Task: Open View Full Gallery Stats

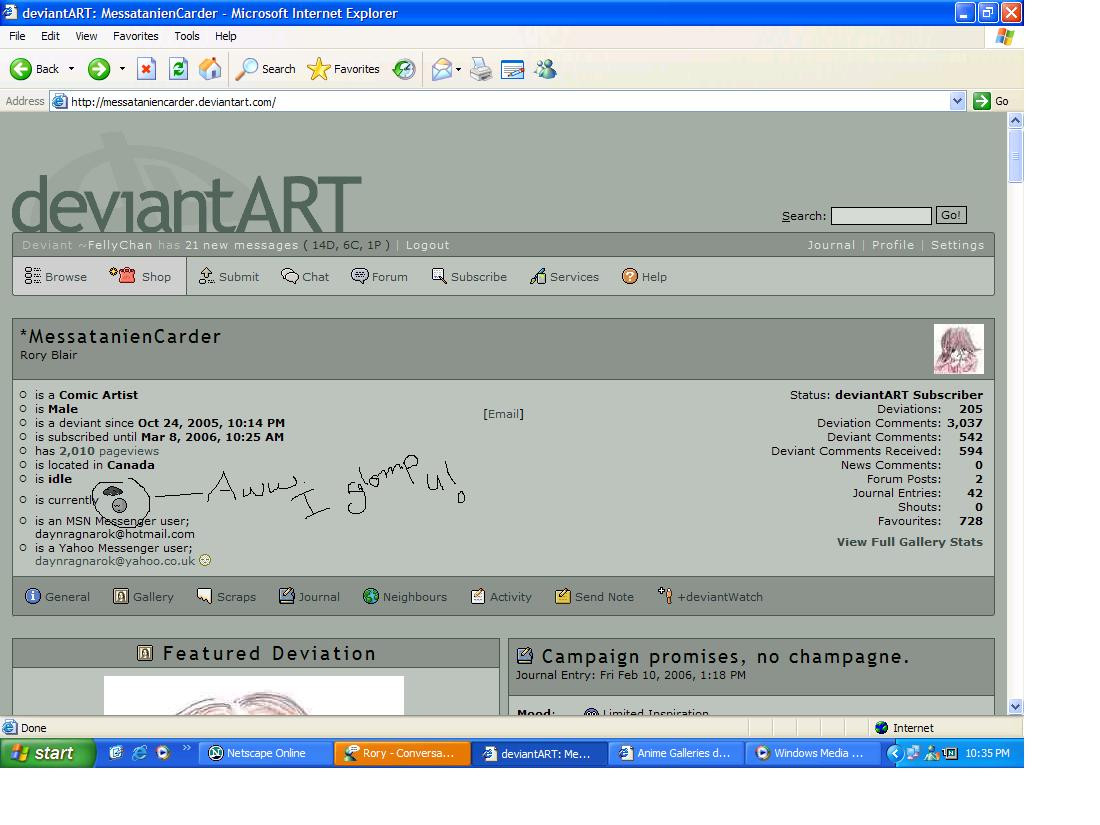Action: pos(909,542)
